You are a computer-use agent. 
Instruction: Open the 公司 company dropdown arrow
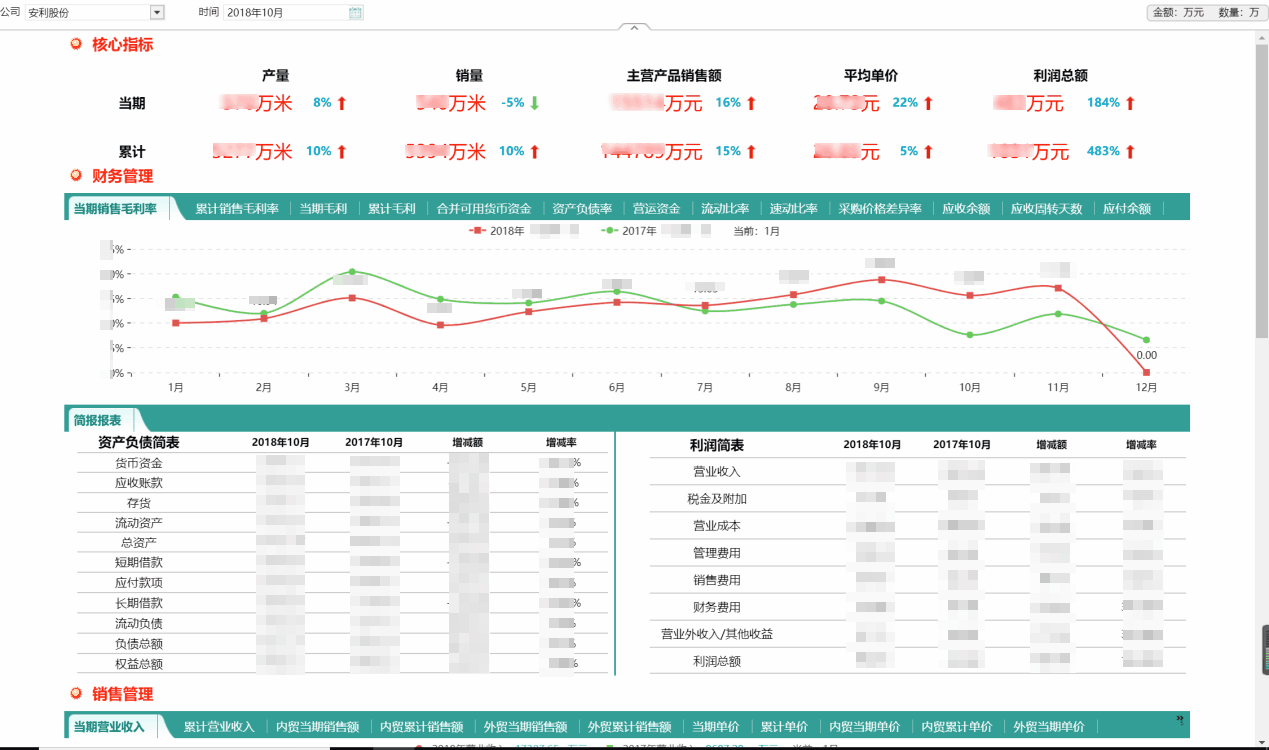tap(157, 13)
